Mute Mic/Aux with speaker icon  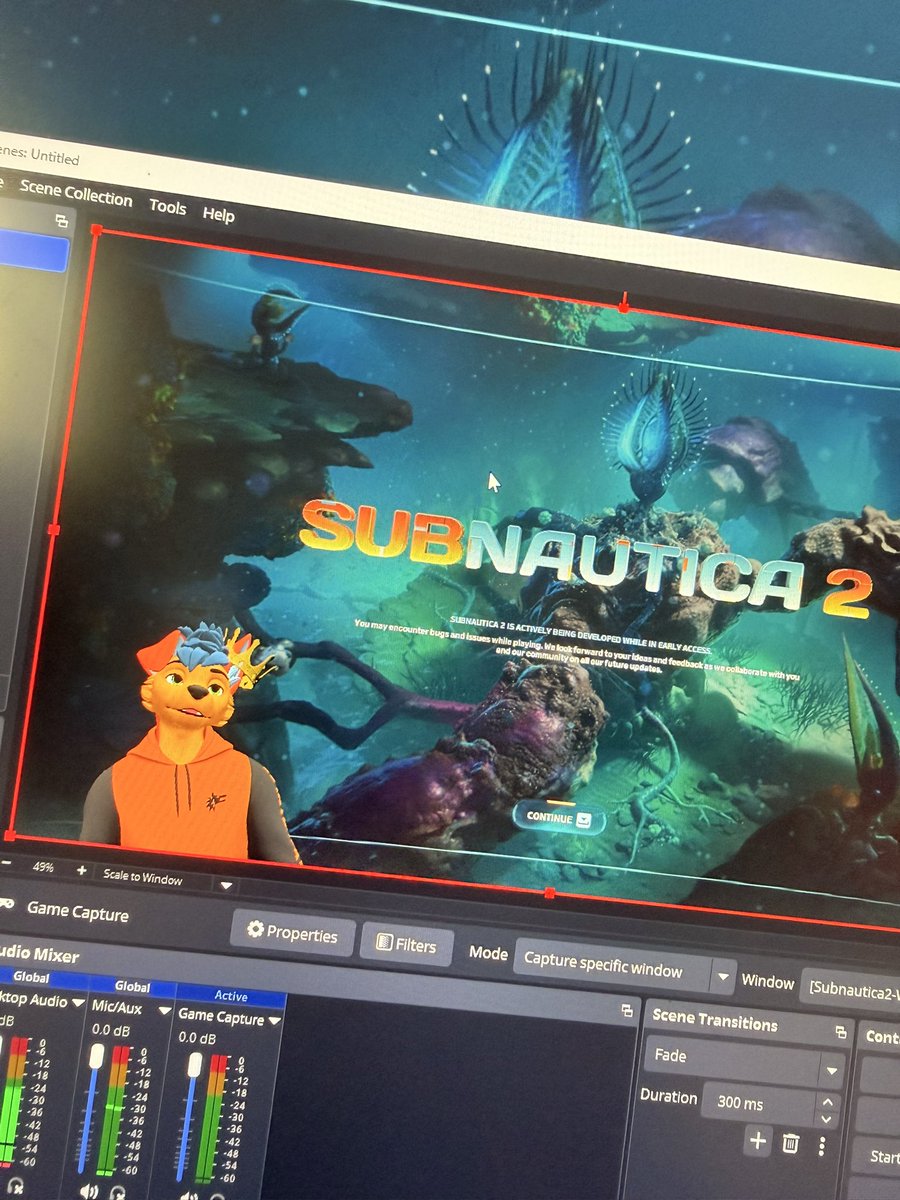click(89, 1190)
